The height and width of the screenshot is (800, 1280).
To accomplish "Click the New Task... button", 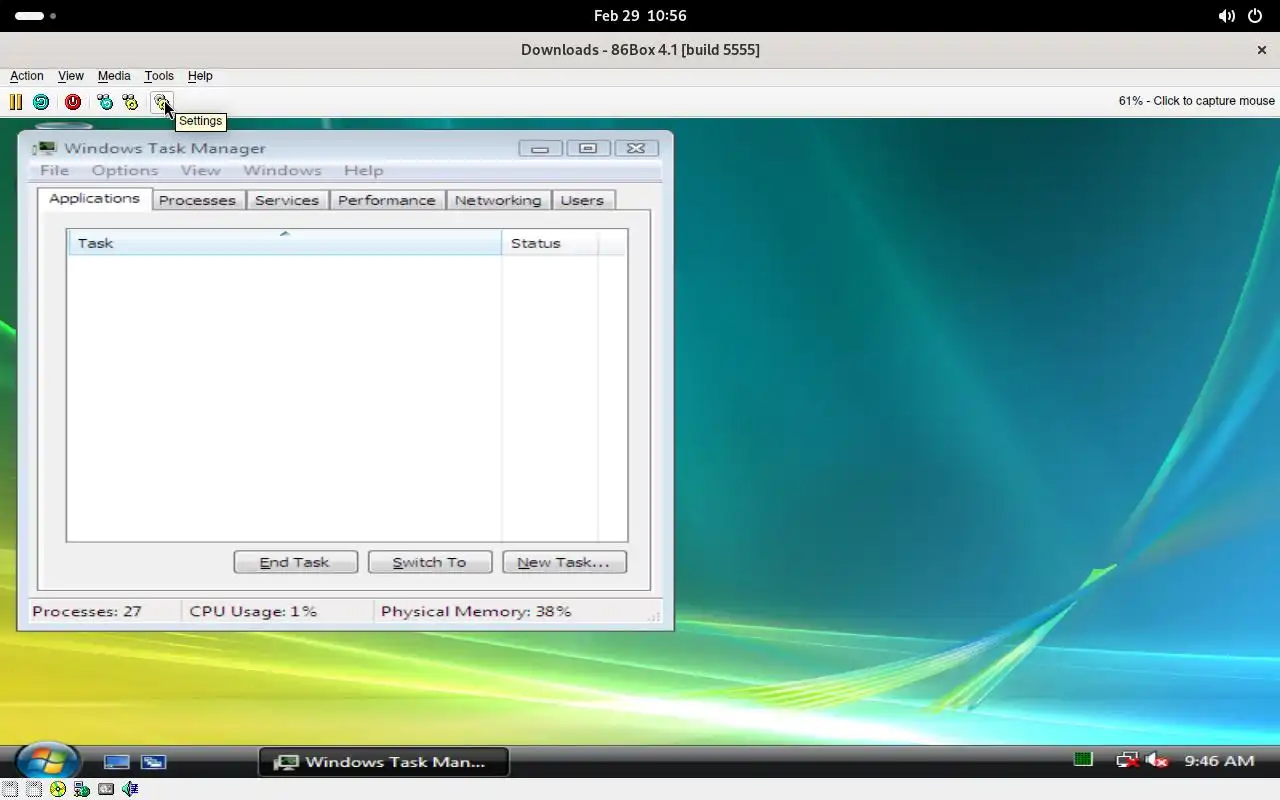I will point(564,562).
